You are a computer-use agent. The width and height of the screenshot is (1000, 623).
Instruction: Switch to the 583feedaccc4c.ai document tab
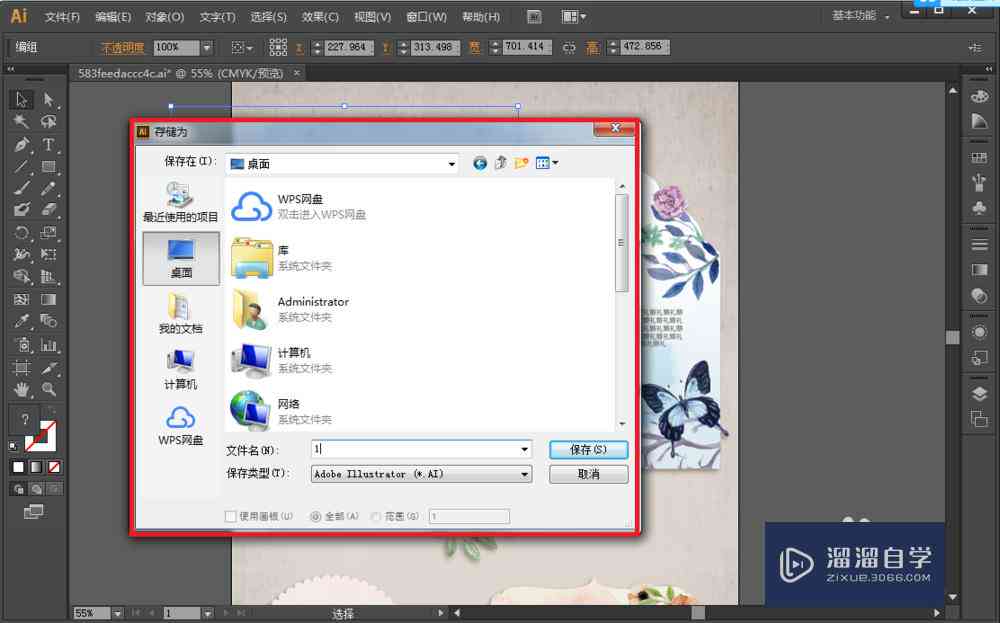tap(180, 73)
